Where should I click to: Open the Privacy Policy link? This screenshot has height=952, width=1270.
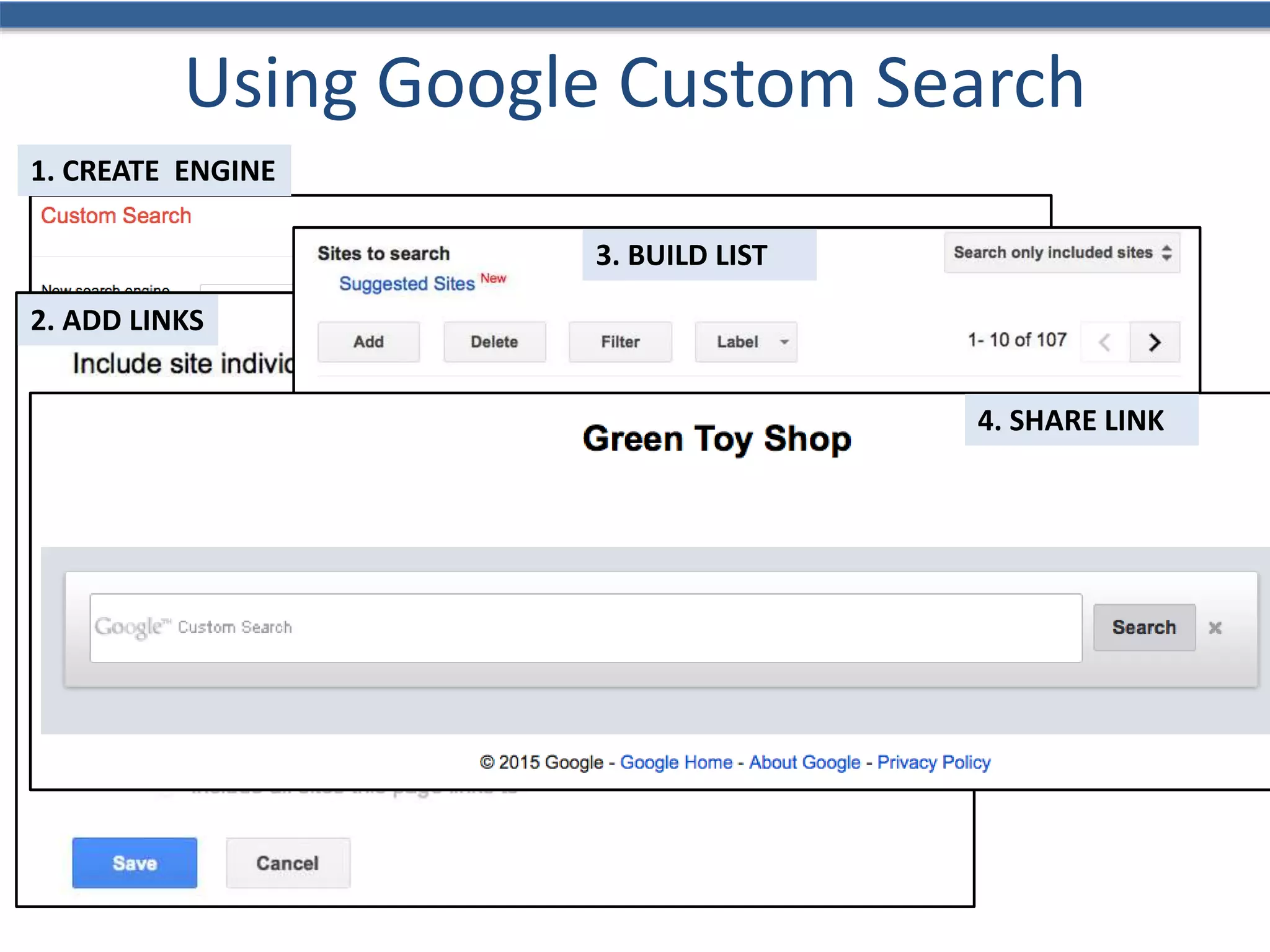[934, 762]
